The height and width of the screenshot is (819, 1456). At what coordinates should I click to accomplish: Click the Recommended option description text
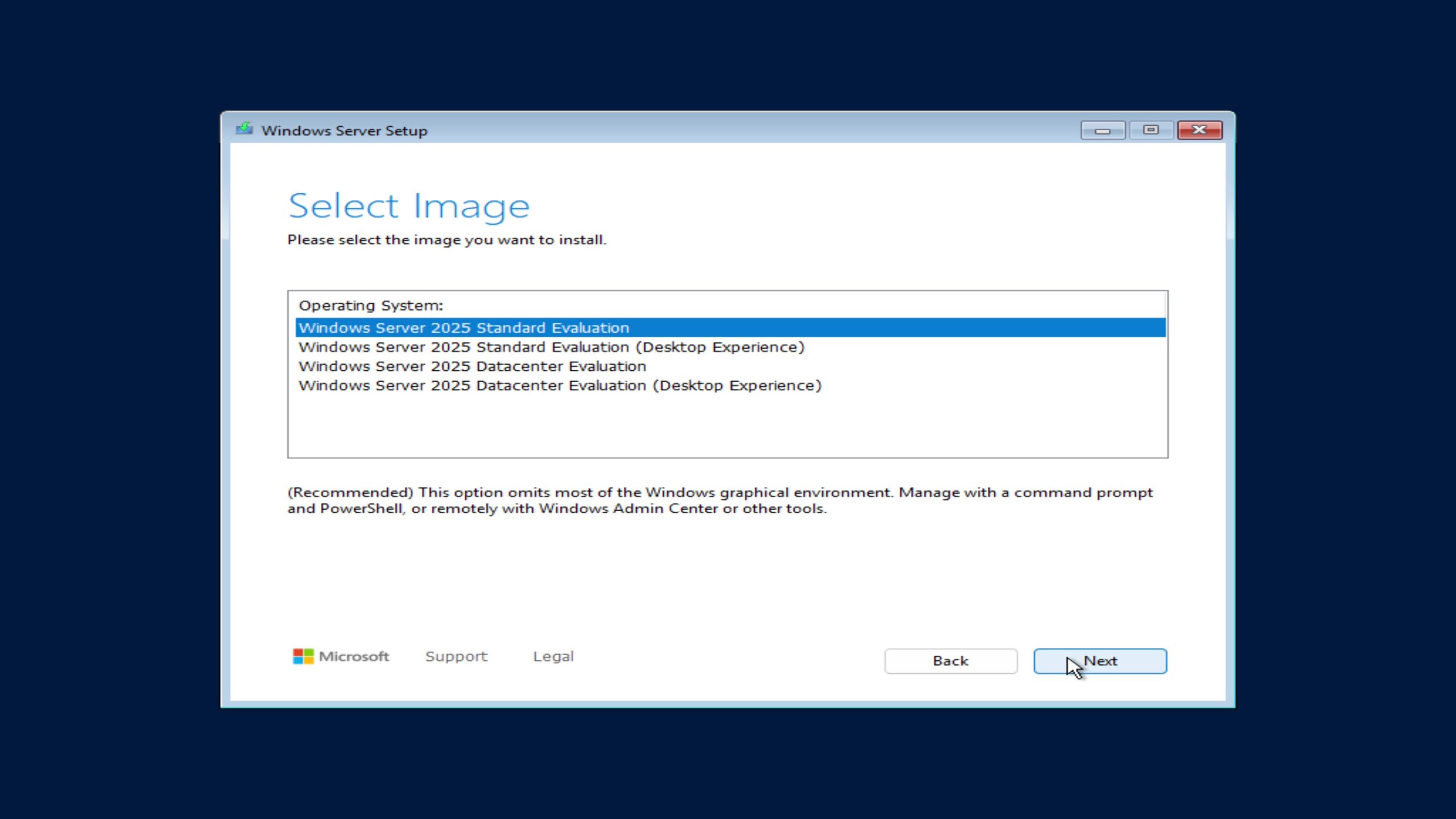click(x=719, y=500)
